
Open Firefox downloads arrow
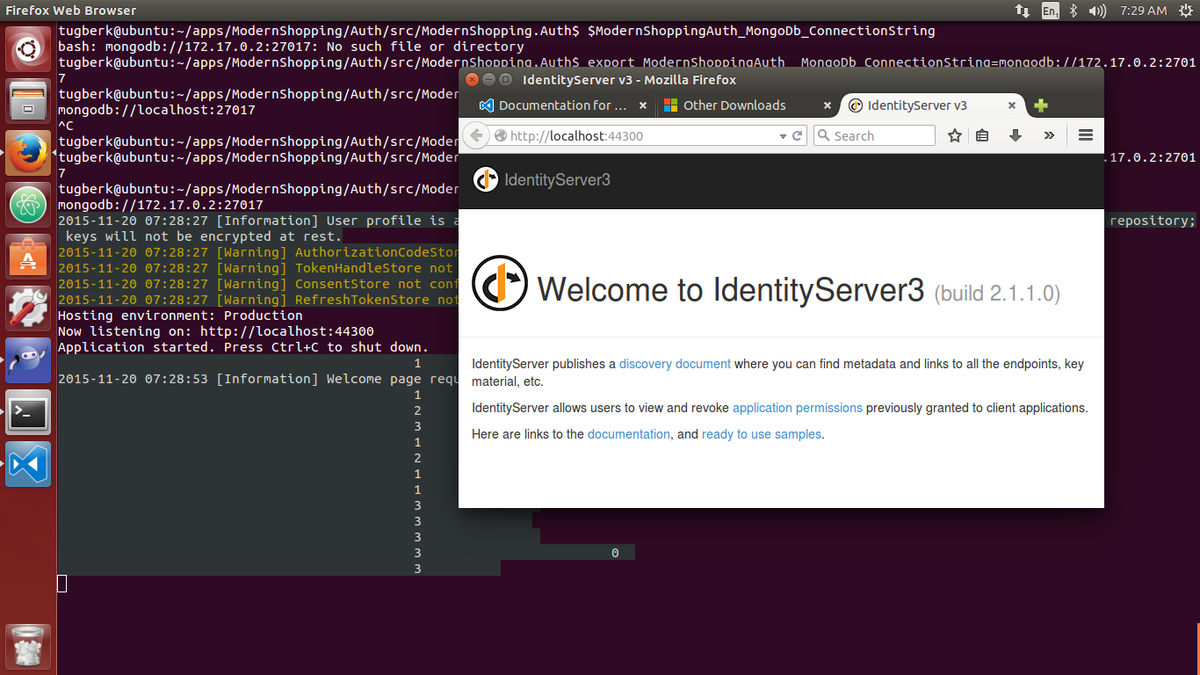[x=1015, y=135]
